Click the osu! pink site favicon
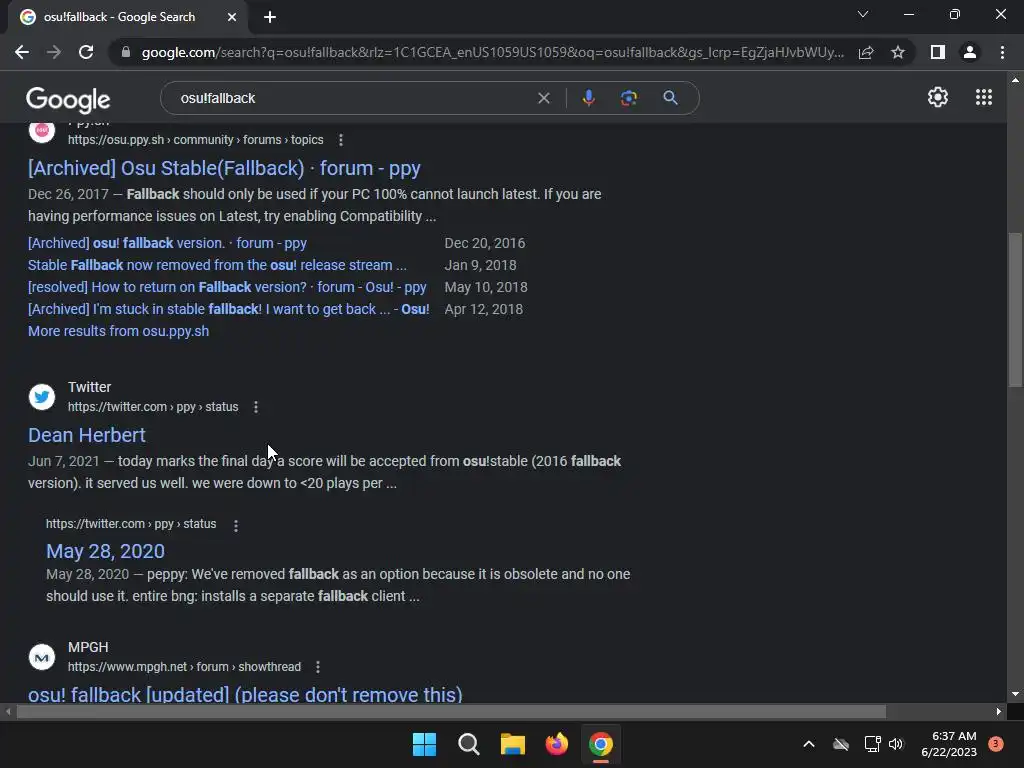Viewport: 1024px width, 768px height. click(x=42, y=131)
